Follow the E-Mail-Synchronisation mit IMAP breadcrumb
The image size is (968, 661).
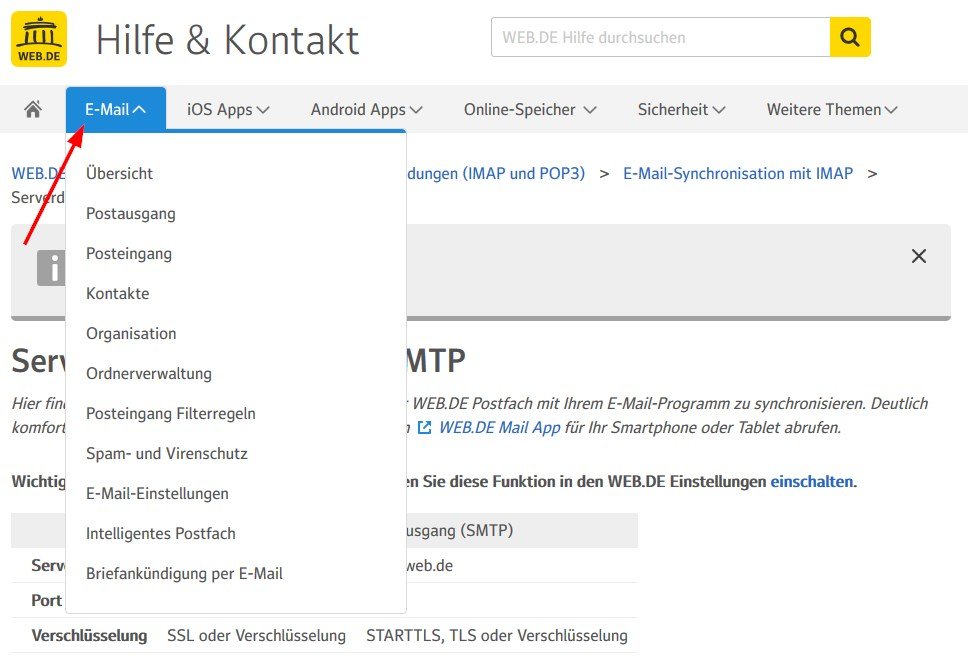(x=738, y=173)
